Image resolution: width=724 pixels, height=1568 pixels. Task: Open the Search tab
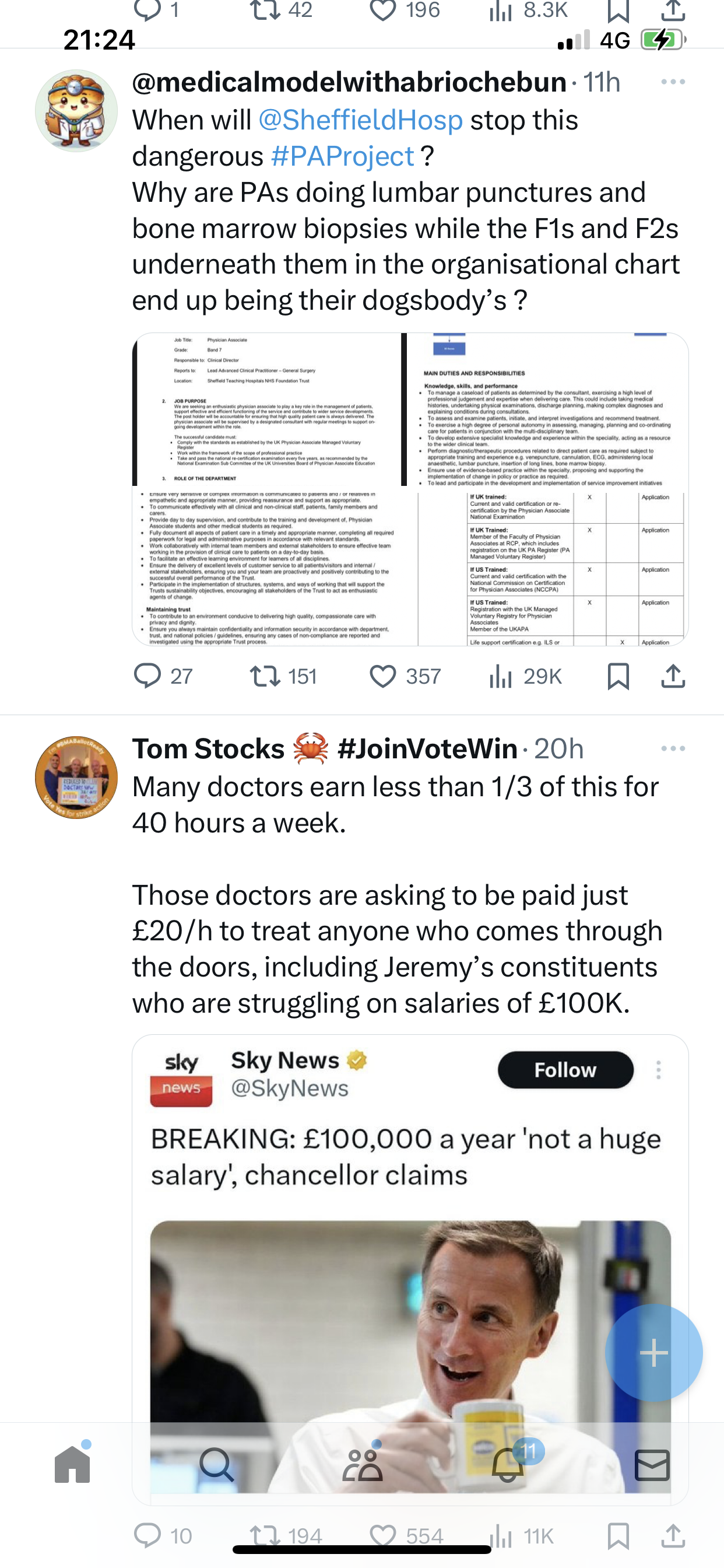click(217, 1464)
